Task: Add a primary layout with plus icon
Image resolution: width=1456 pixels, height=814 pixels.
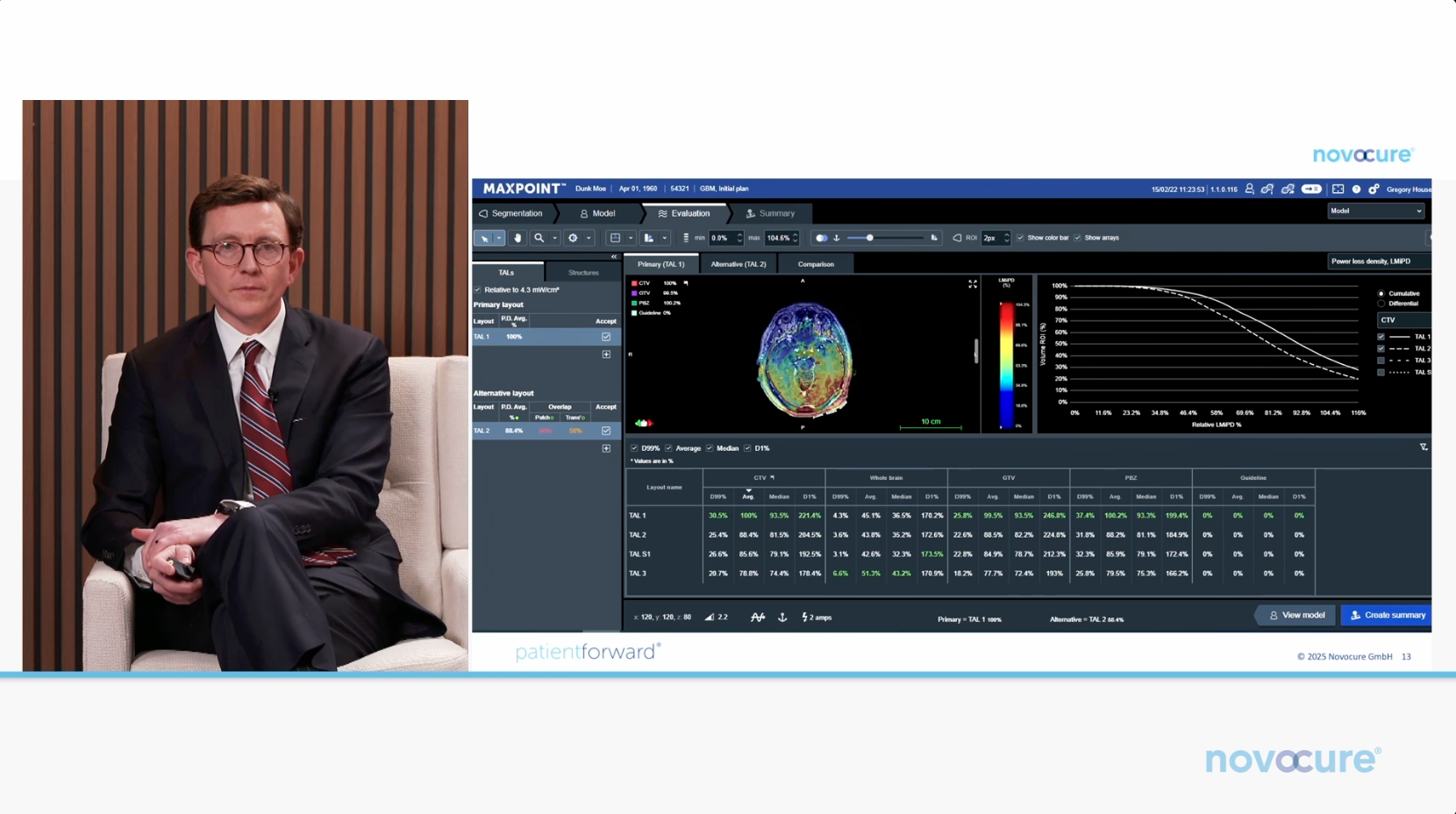Action: [x=606, y=354]
